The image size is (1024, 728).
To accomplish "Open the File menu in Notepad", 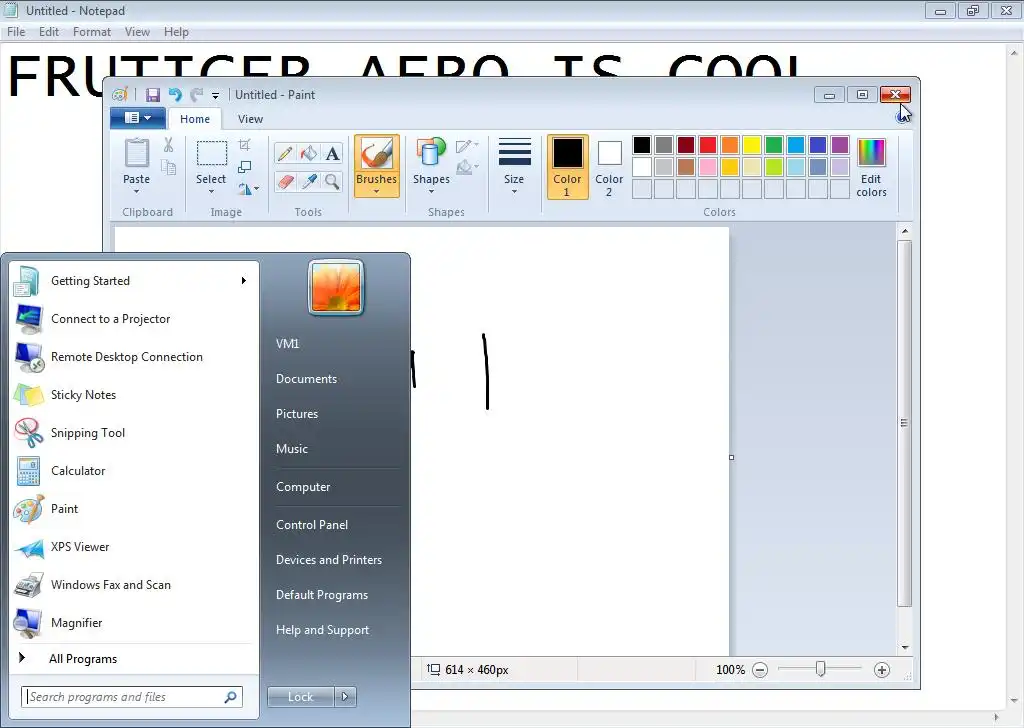I will tap(16, 32).
